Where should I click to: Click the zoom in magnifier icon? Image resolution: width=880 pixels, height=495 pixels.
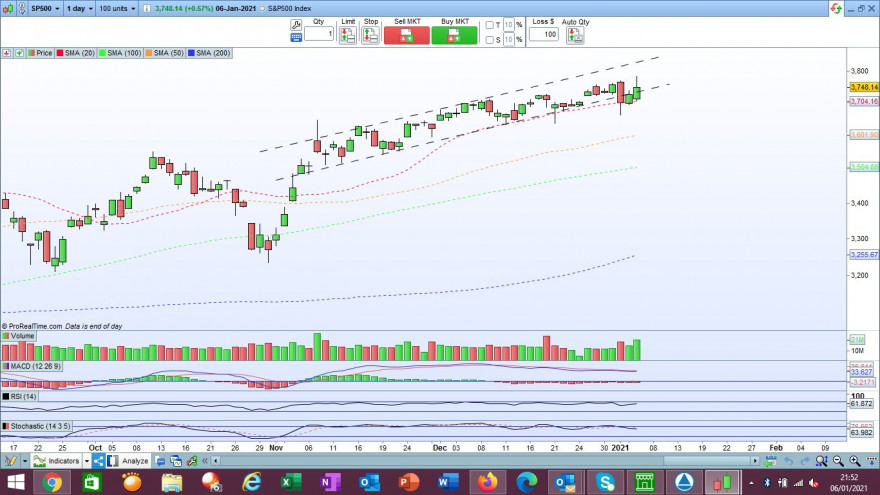855,461
